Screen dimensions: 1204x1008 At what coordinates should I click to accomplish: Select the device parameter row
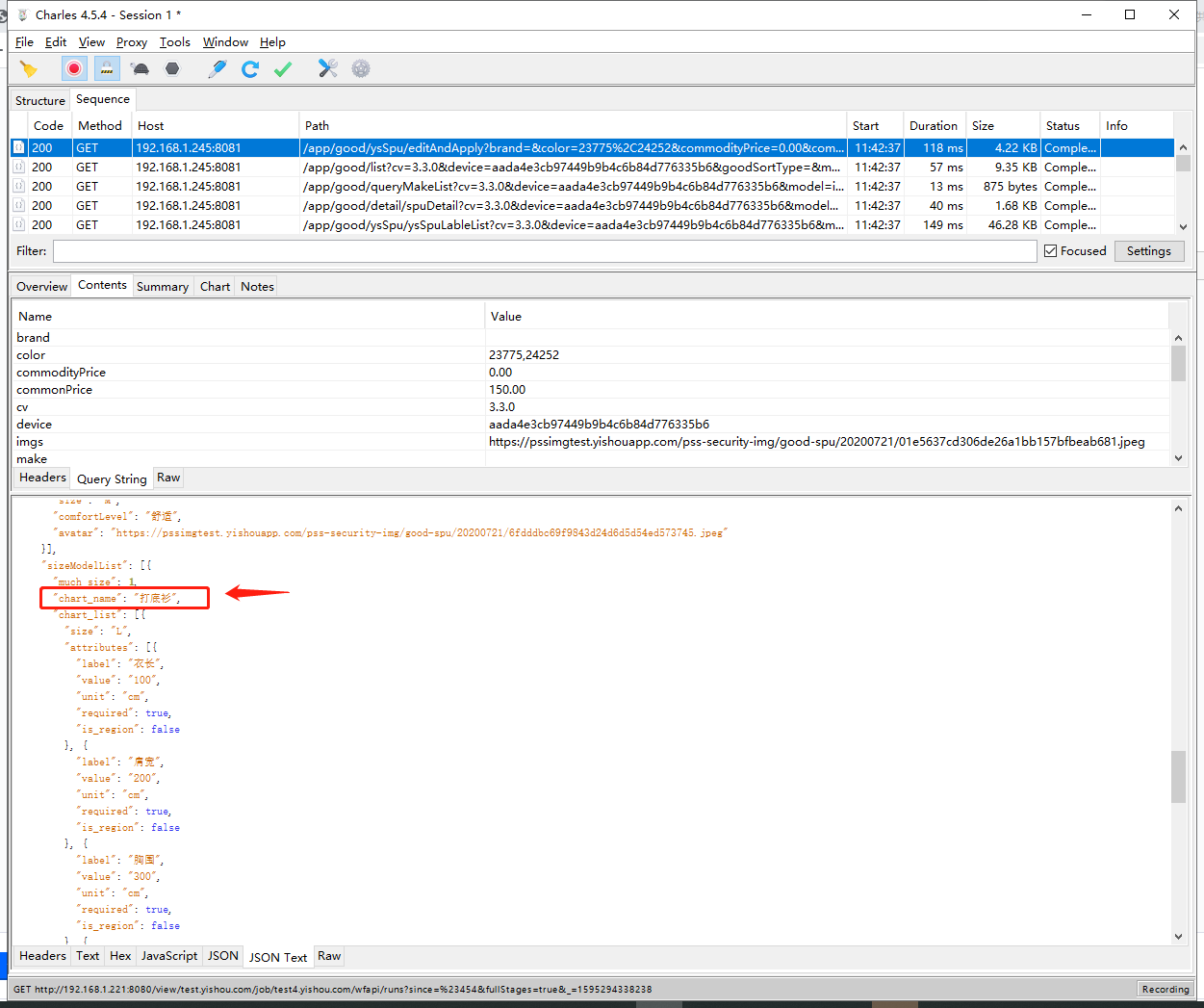coord(591,425)
